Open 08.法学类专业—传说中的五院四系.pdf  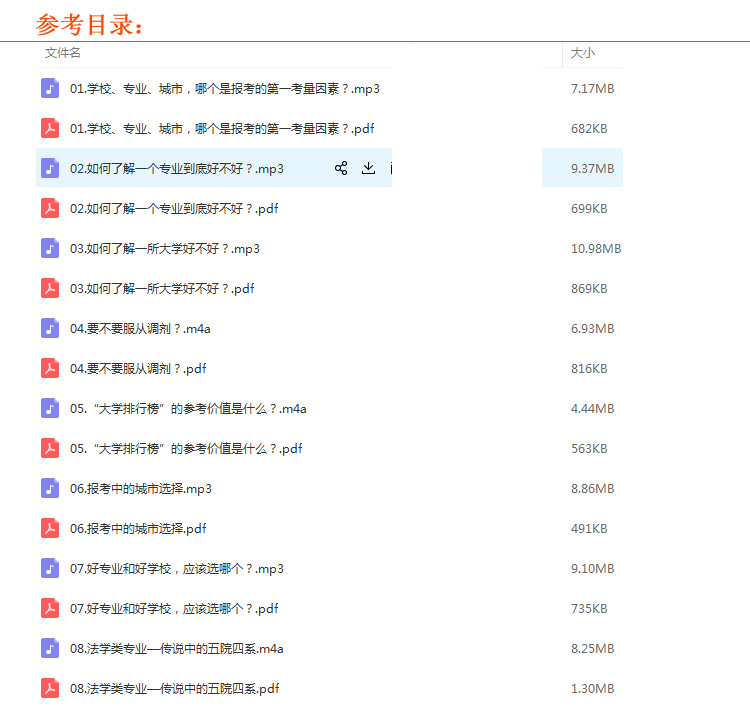click(174, 688)
